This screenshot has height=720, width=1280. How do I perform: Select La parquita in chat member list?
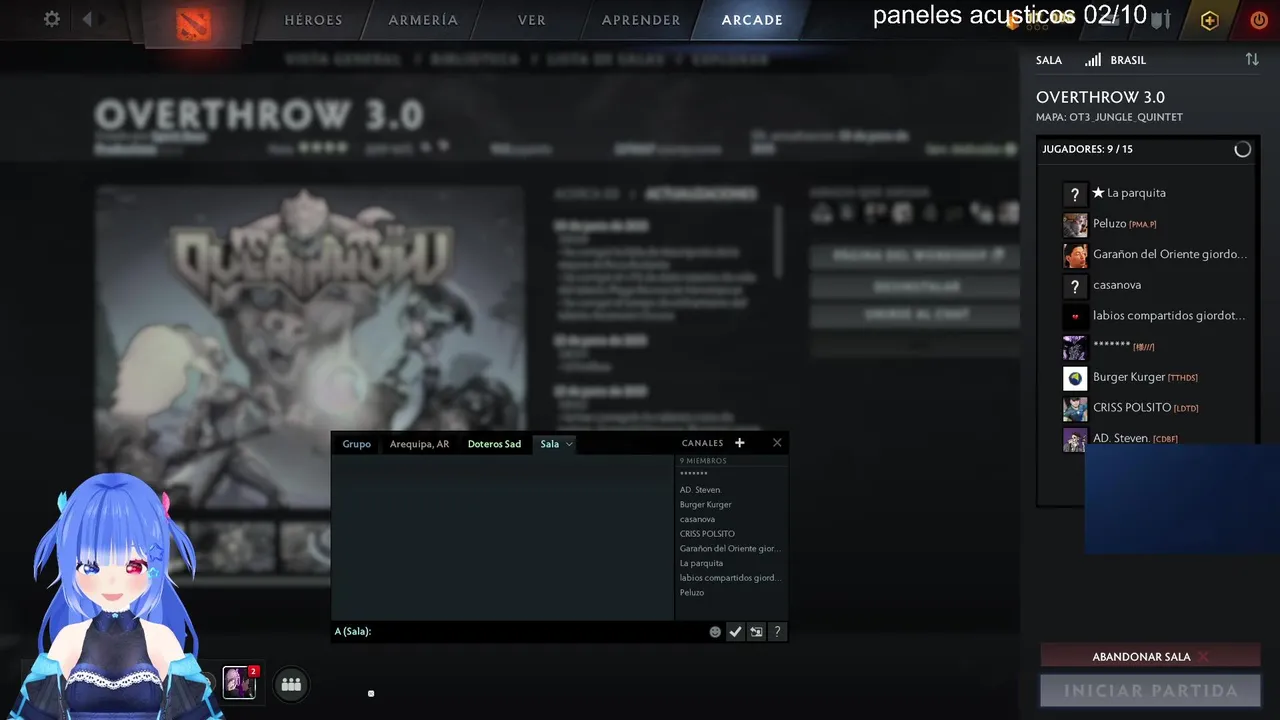701,563
